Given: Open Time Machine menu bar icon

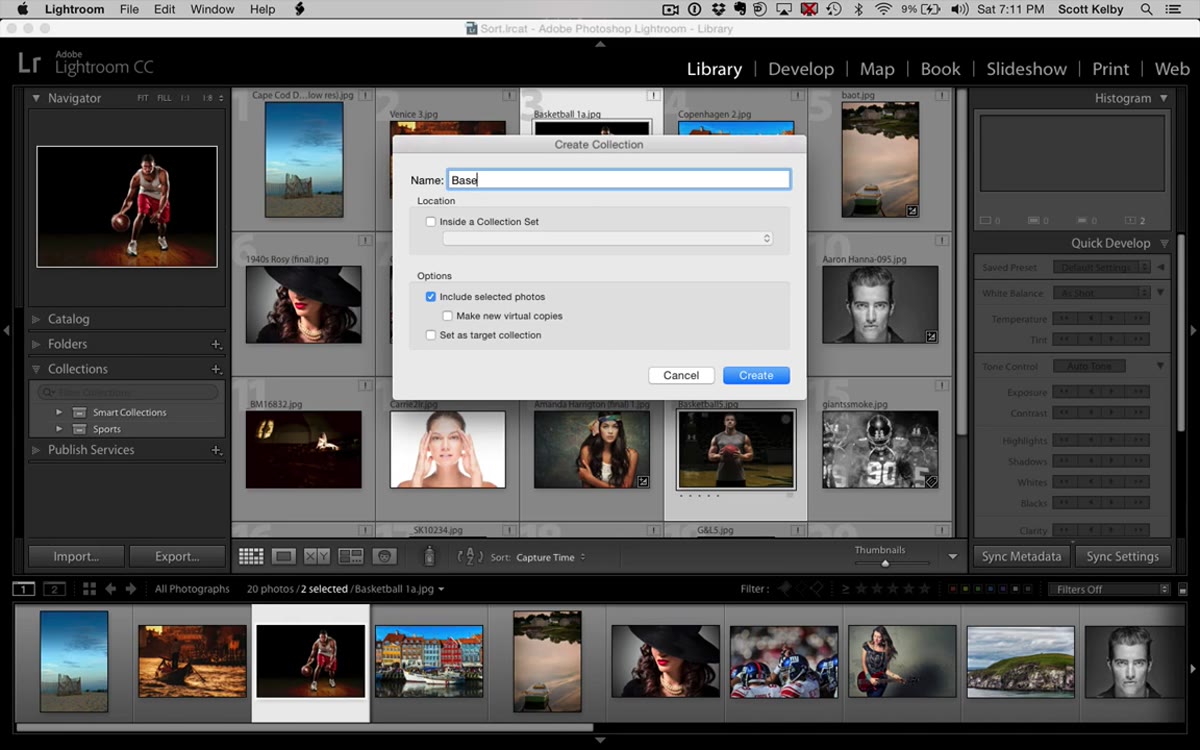Looking at the screenshot, I should click(x=834, y=9).
